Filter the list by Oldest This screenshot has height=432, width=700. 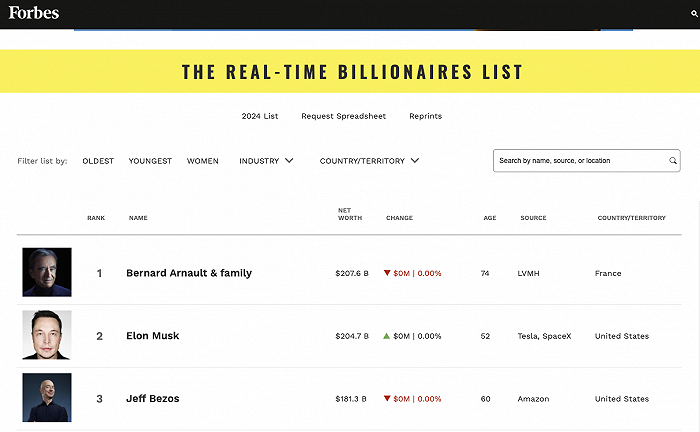[x=98, y=160]
